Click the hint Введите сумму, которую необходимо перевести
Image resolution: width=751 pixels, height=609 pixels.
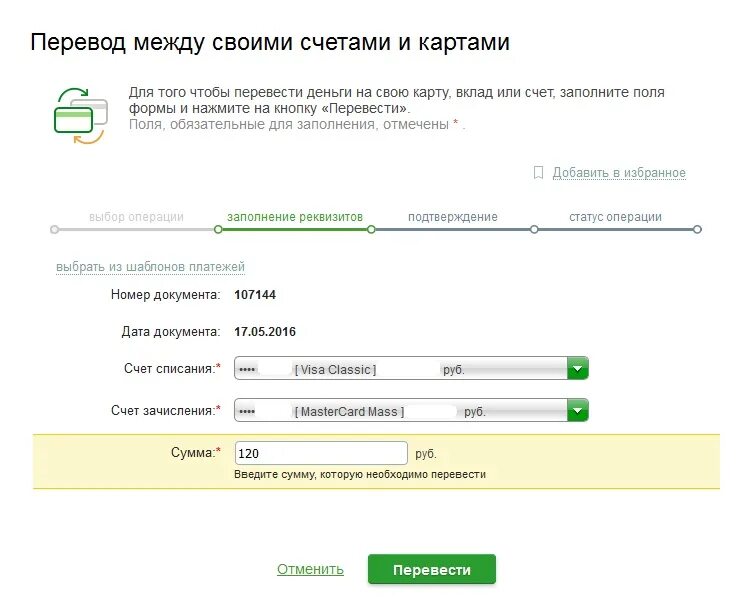click(360, 474)
